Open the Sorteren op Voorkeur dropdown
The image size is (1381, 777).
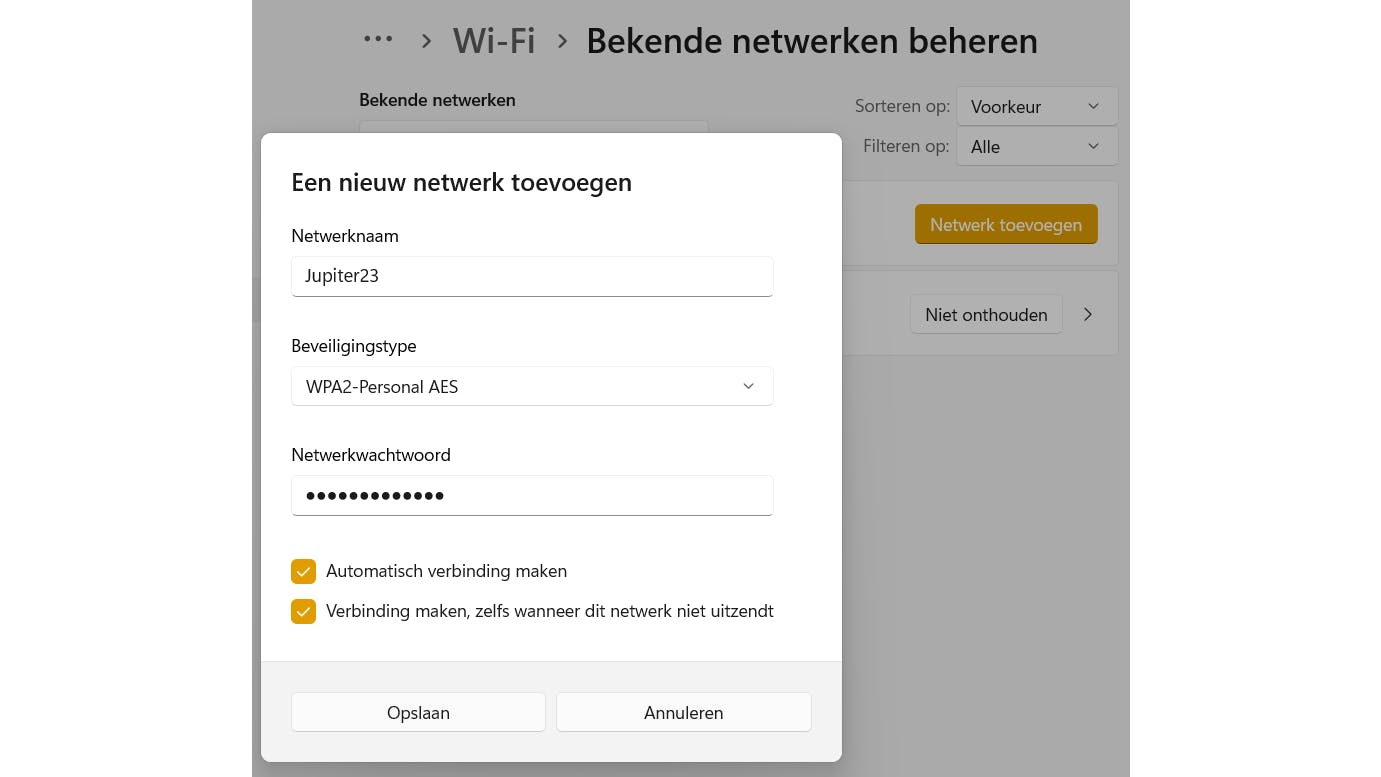pyautogui.click(x=1037, y=106)
